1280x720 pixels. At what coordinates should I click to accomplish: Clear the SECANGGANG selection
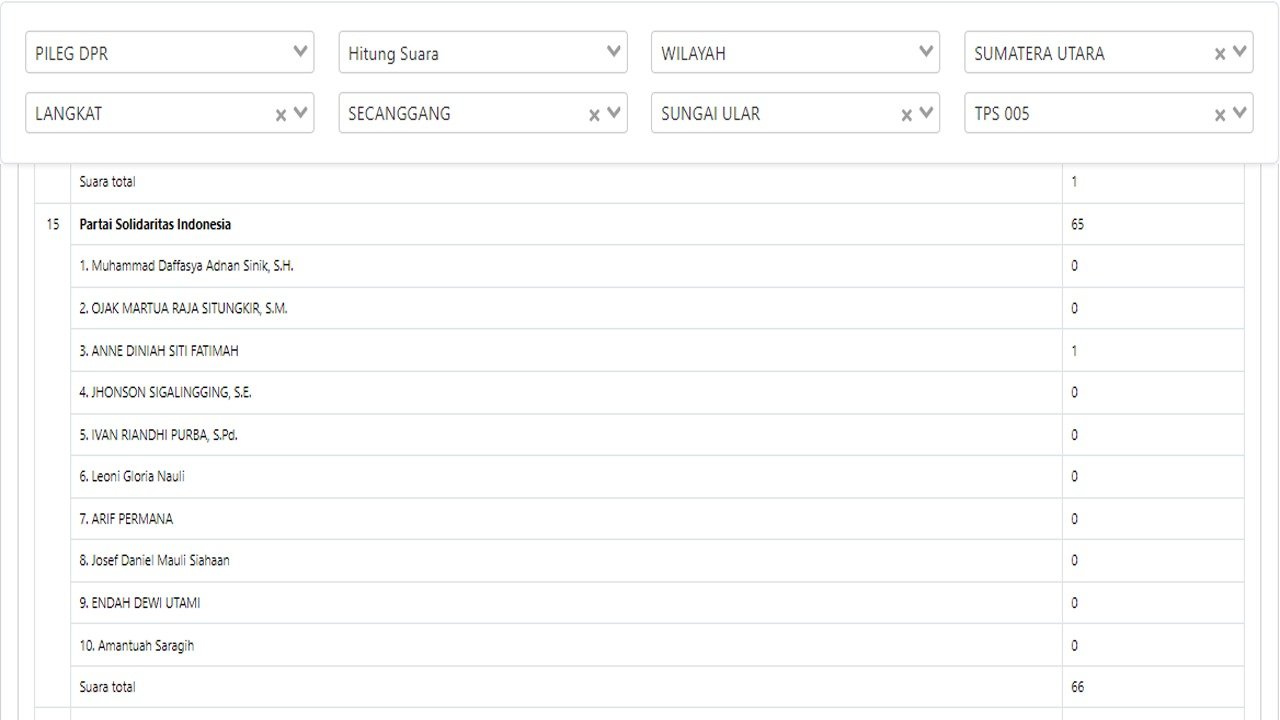pos(594,115)
